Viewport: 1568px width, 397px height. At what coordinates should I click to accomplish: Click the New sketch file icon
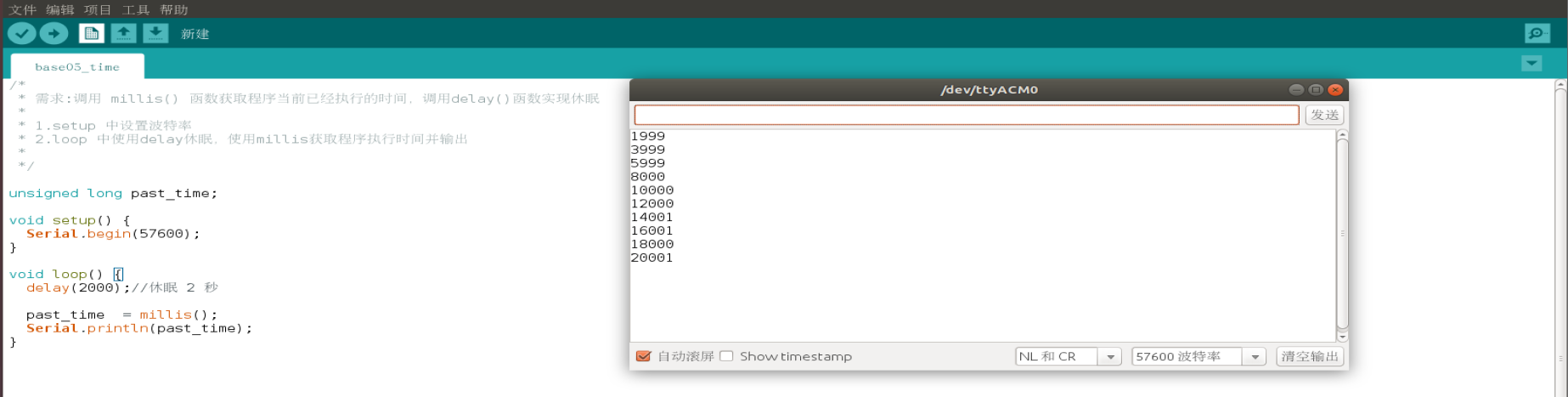point(91,33)
